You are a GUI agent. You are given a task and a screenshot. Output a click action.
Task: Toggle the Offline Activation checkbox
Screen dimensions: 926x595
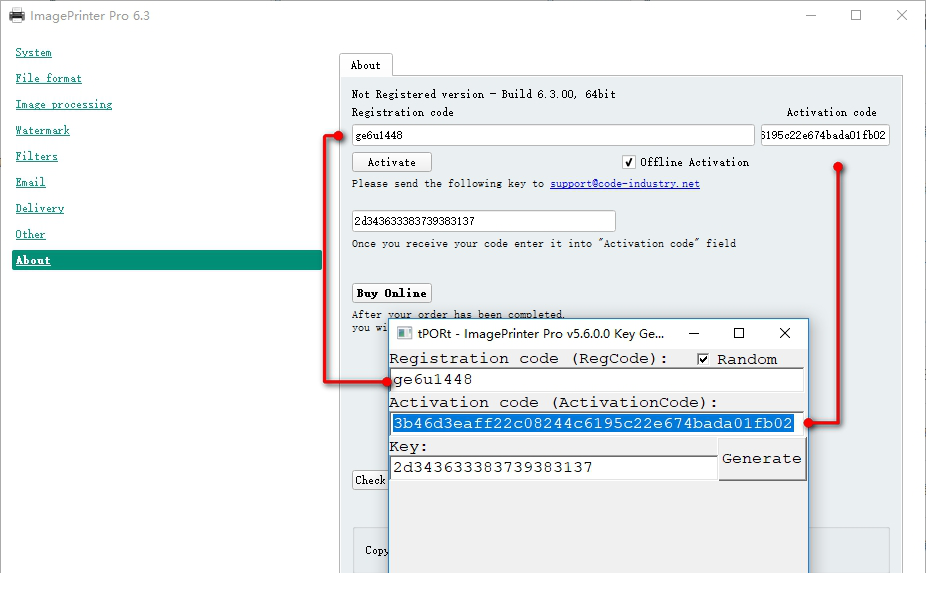pos(629,162)
